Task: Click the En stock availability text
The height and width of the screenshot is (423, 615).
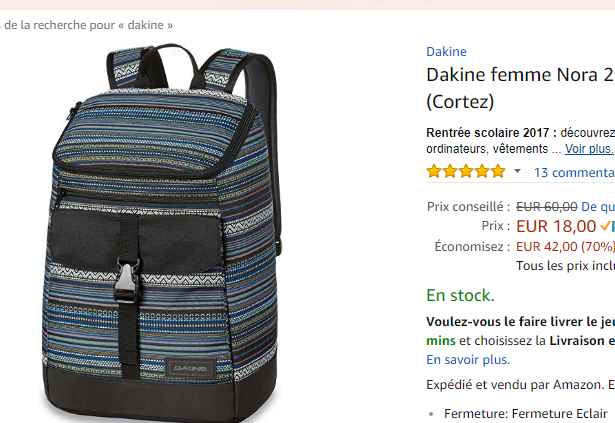Action: click(460, 295)
